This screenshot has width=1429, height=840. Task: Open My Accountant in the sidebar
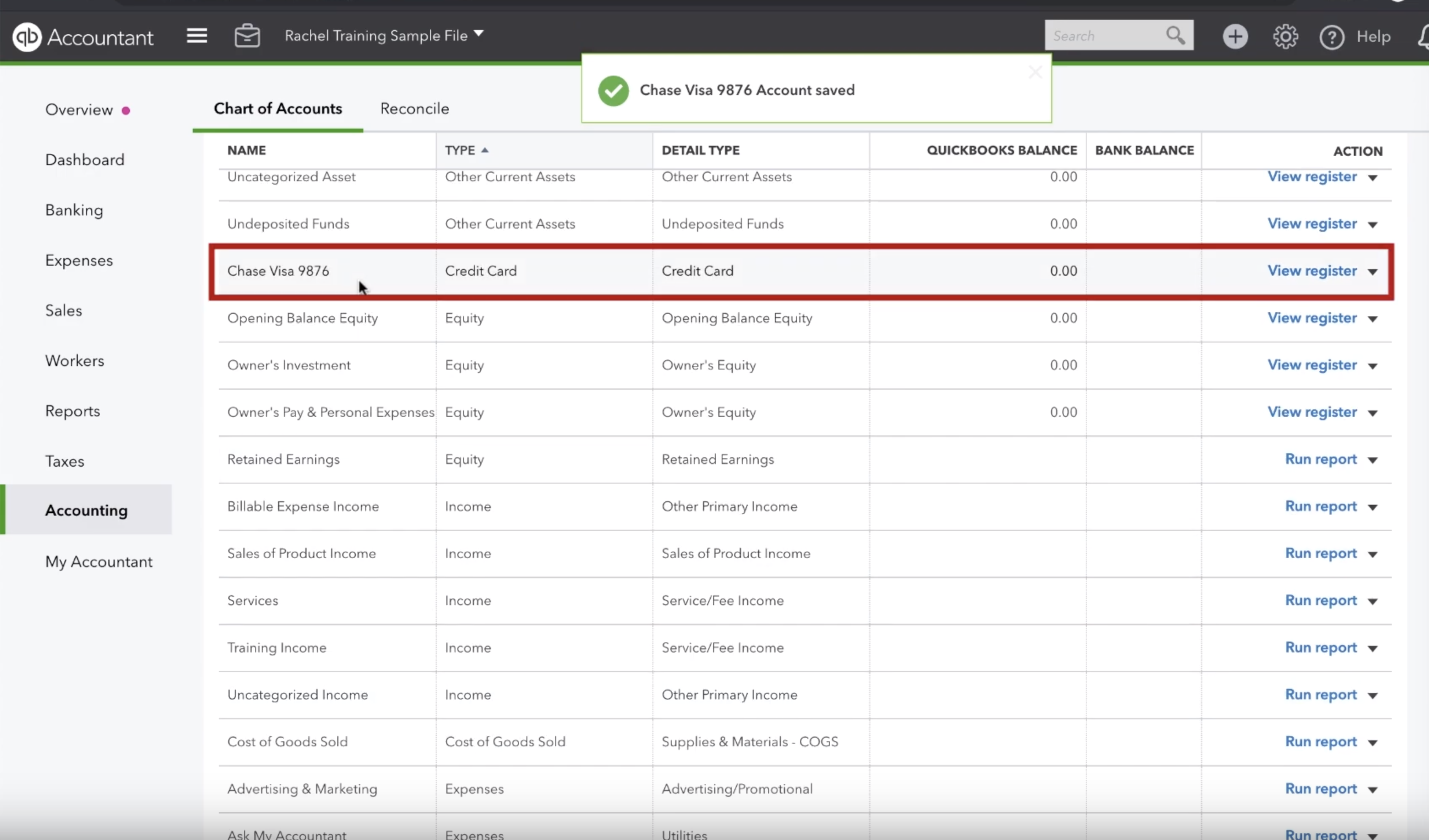coord(99,561)
